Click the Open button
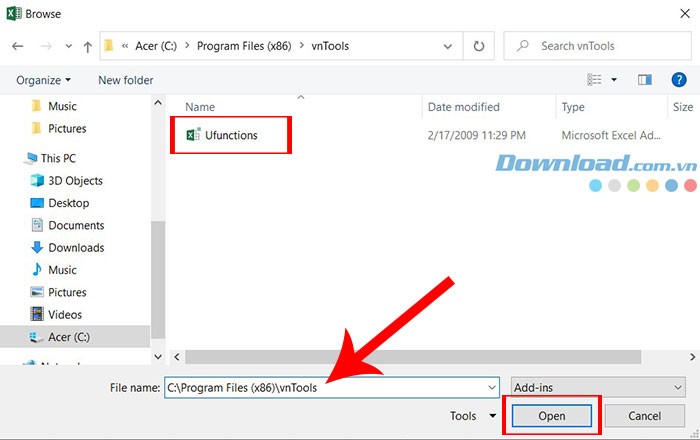Screen dimensions: 700x440 coord(552,416)
